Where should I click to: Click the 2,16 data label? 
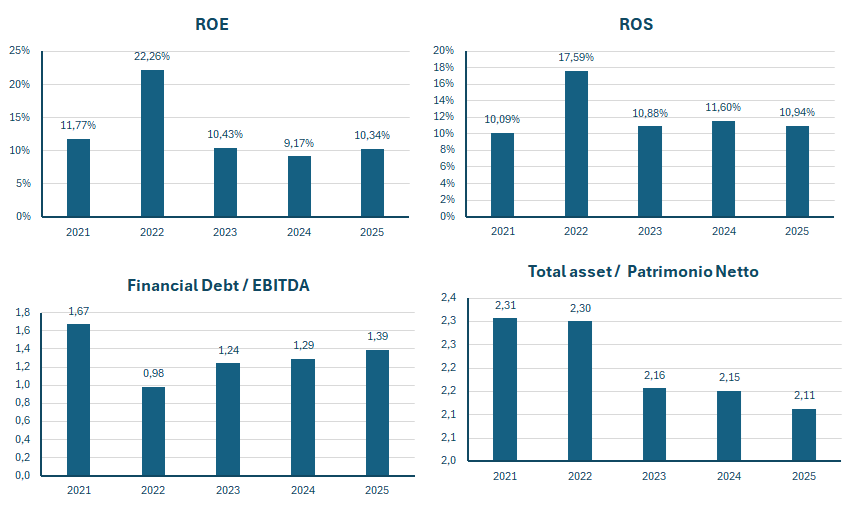(x=653, y=375)
